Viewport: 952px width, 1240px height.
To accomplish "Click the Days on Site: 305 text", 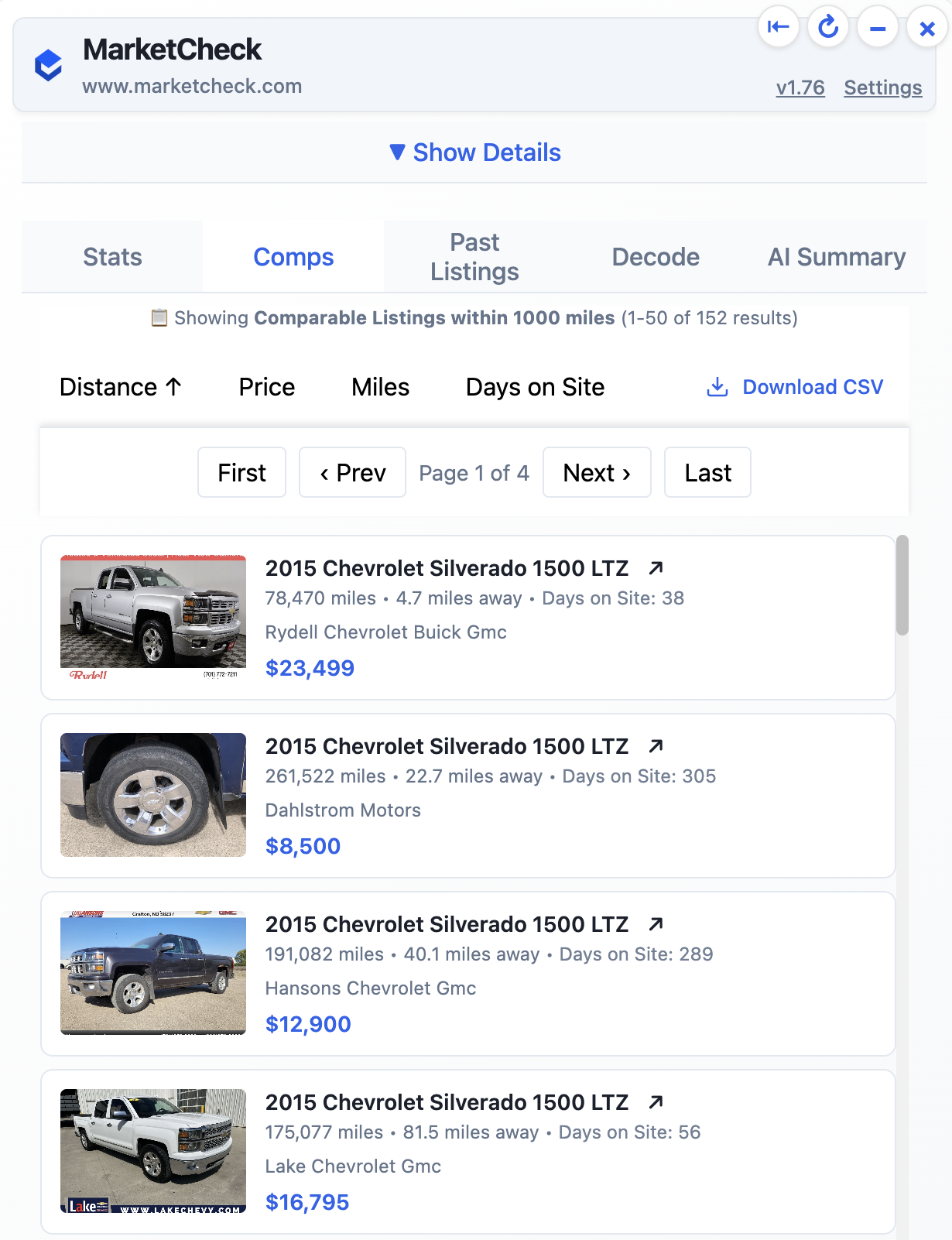I will 639,776.
